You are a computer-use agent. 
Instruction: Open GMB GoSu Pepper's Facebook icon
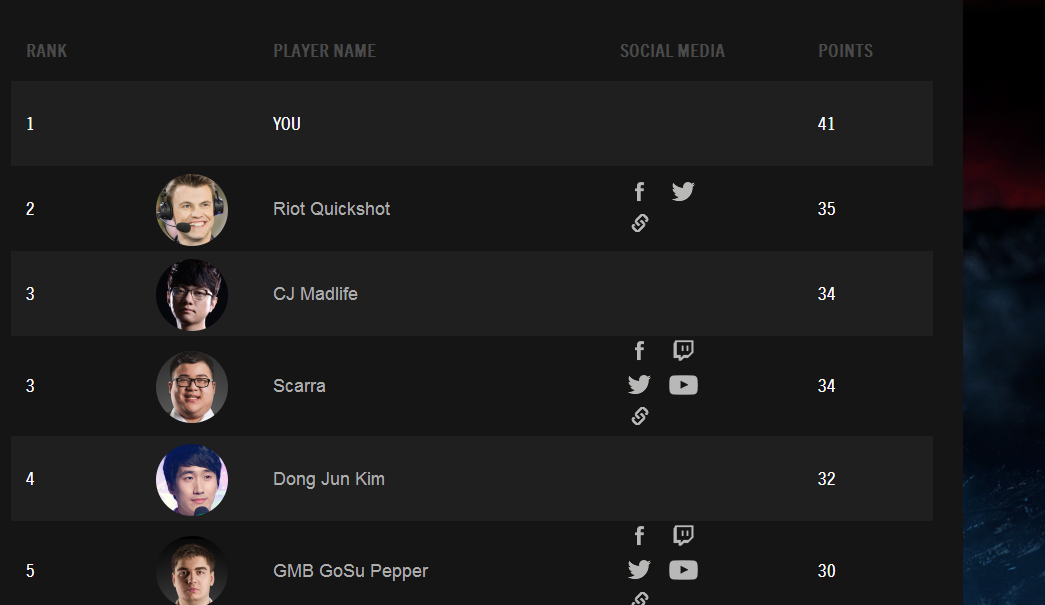[x=639, y=536]
